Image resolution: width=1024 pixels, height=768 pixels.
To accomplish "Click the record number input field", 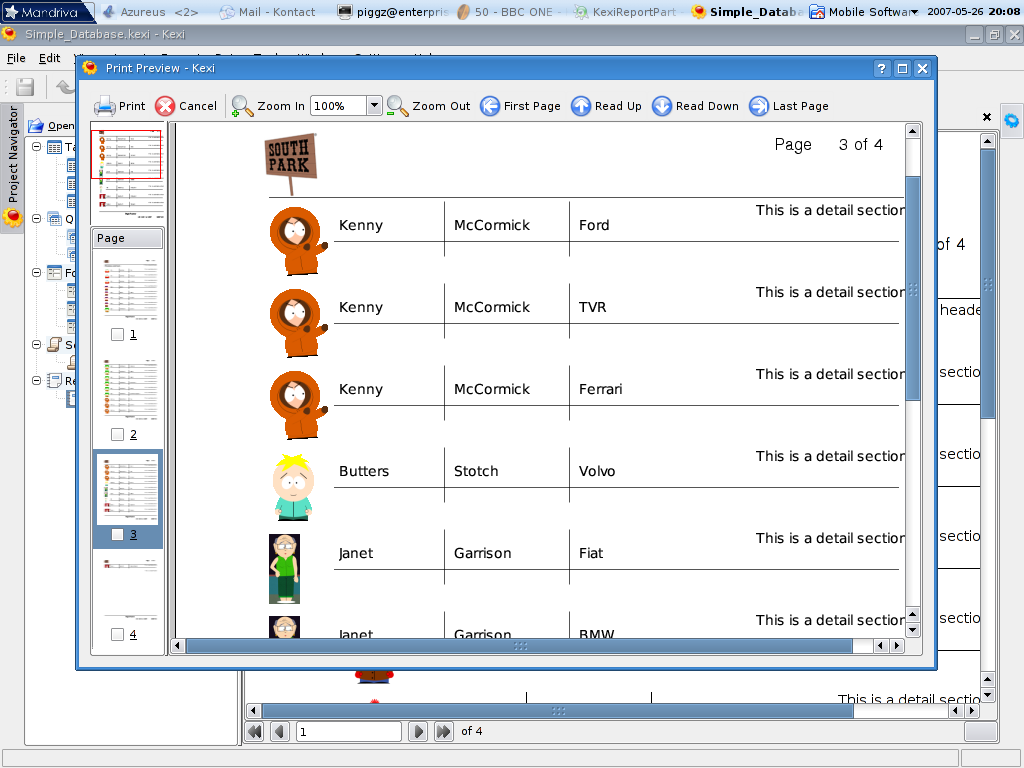I will [349, 731].
